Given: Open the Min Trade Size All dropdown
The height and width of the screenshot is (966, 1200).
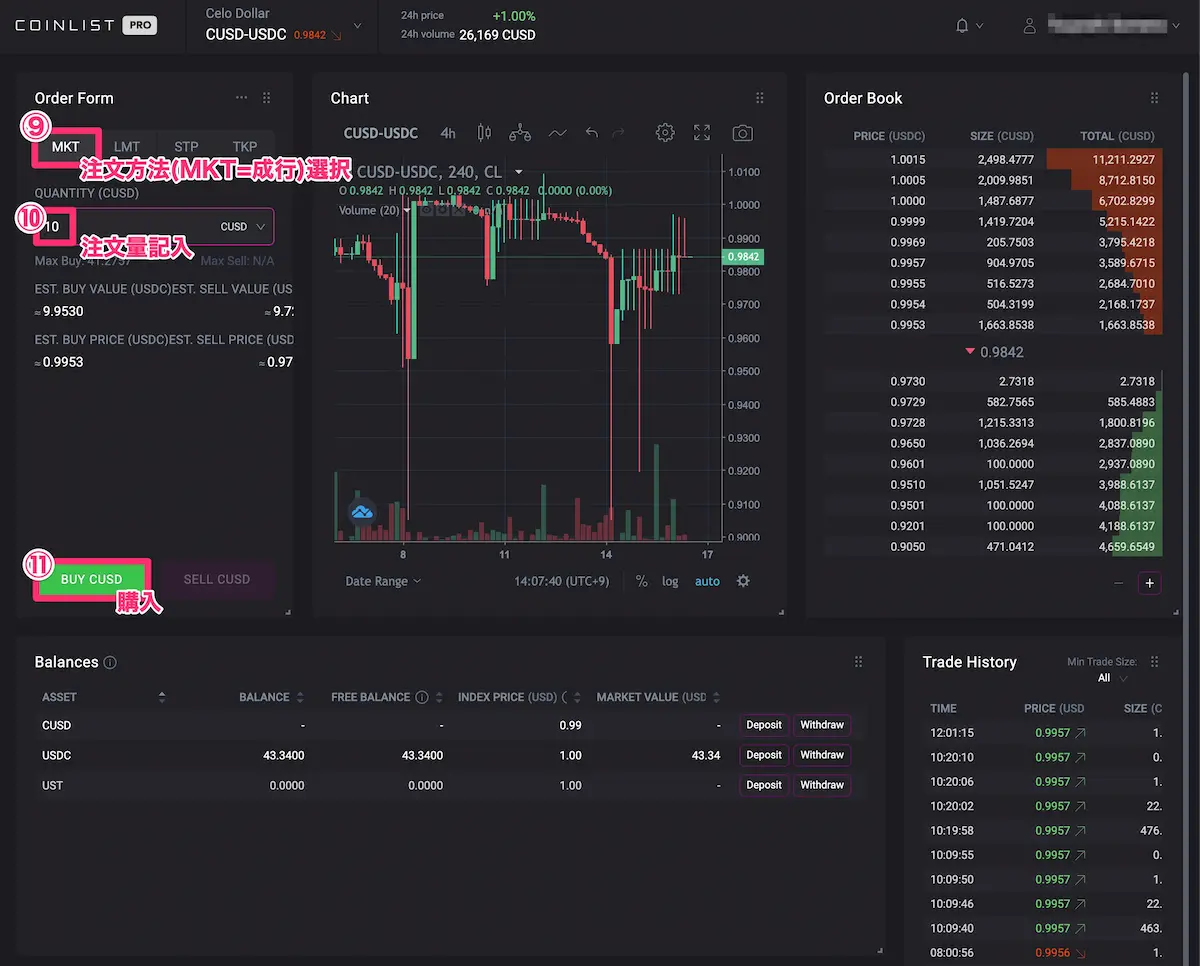Looking at the screenshot, I should coord(1112,678).
